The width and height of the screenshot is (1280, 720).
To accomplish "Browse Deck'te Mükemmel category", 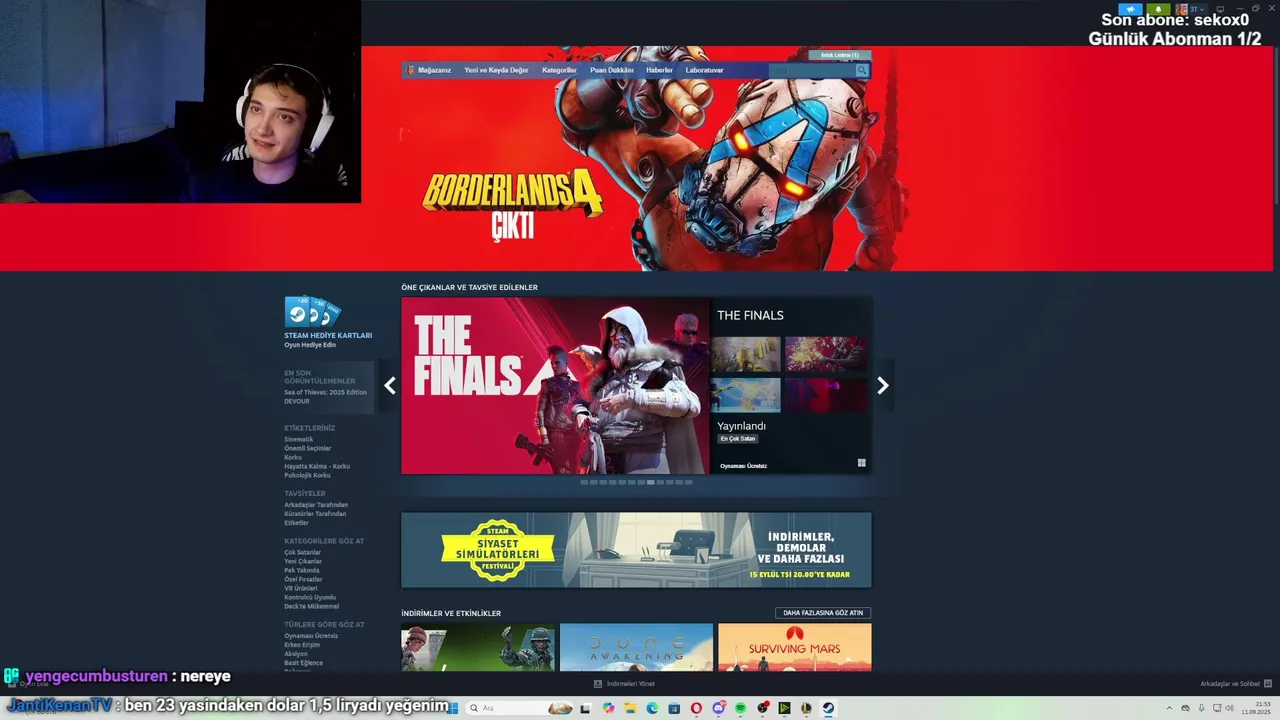I will (312, 606).
